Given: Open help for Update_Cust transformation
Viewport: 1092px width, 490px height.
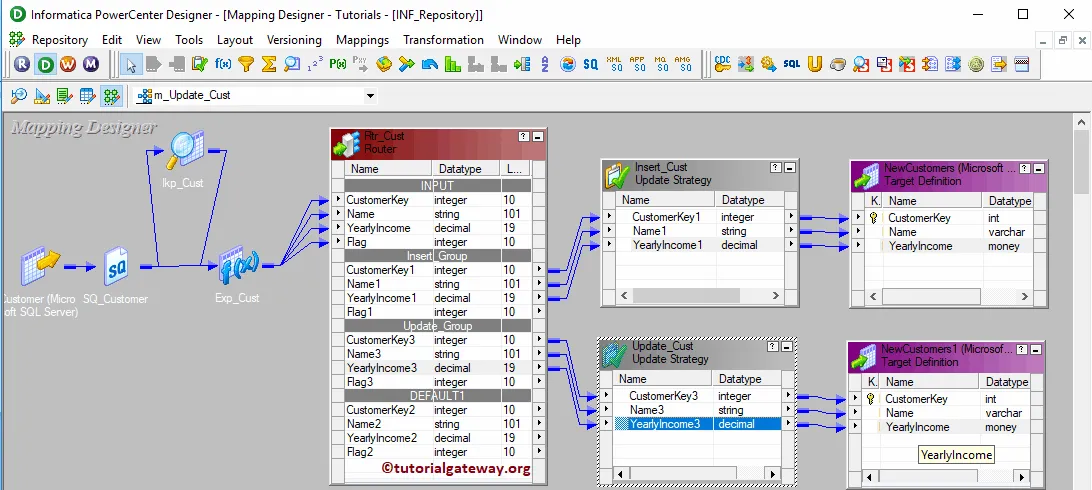Looking at the screenshot, I should 772,347.
